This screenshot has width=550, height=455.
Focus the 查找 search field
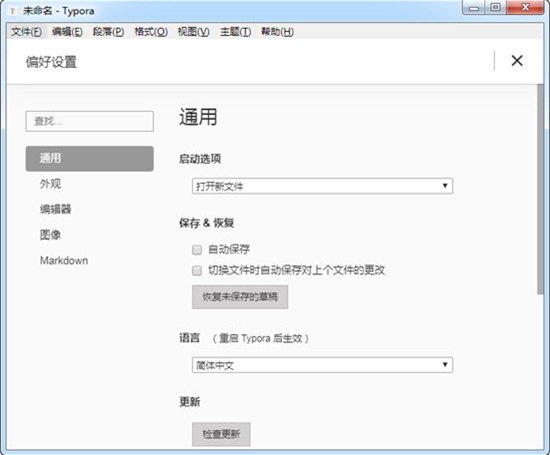click(89, 121)
